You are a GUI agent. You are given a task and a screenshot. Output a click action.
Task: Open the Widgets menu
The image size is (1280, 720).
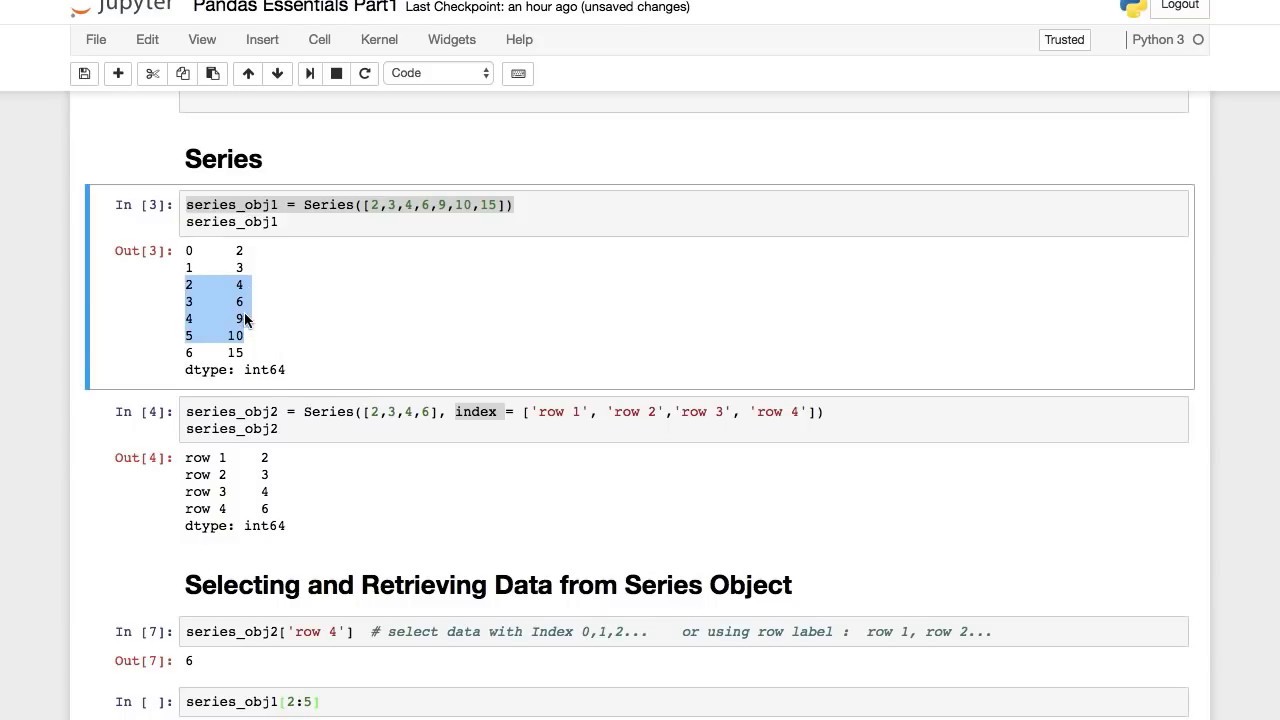pyautogui.click(x=452, y=40)
